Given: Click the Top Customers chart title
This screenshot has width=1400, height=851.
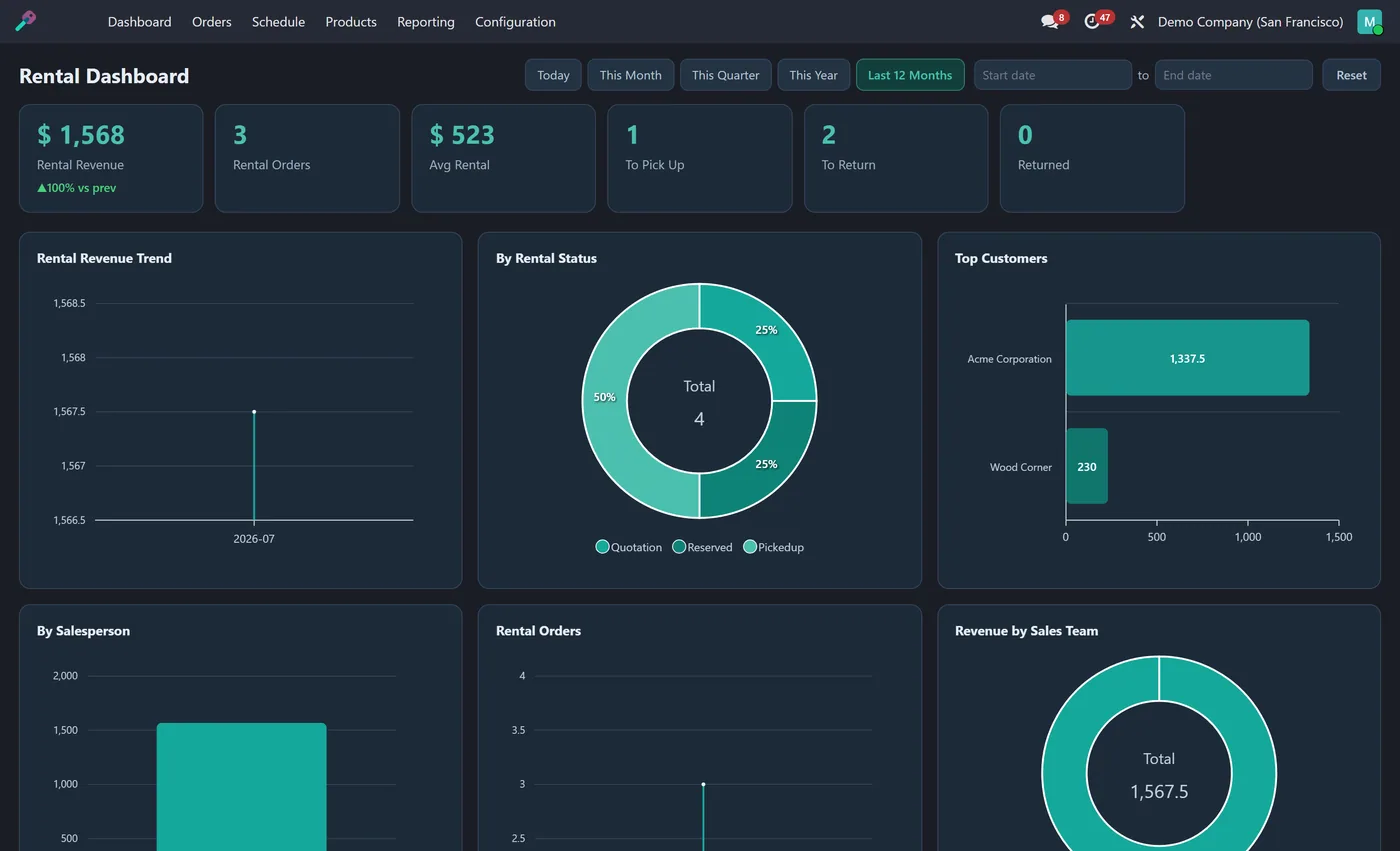Looking at the screenshot, I should point(1001,258).
